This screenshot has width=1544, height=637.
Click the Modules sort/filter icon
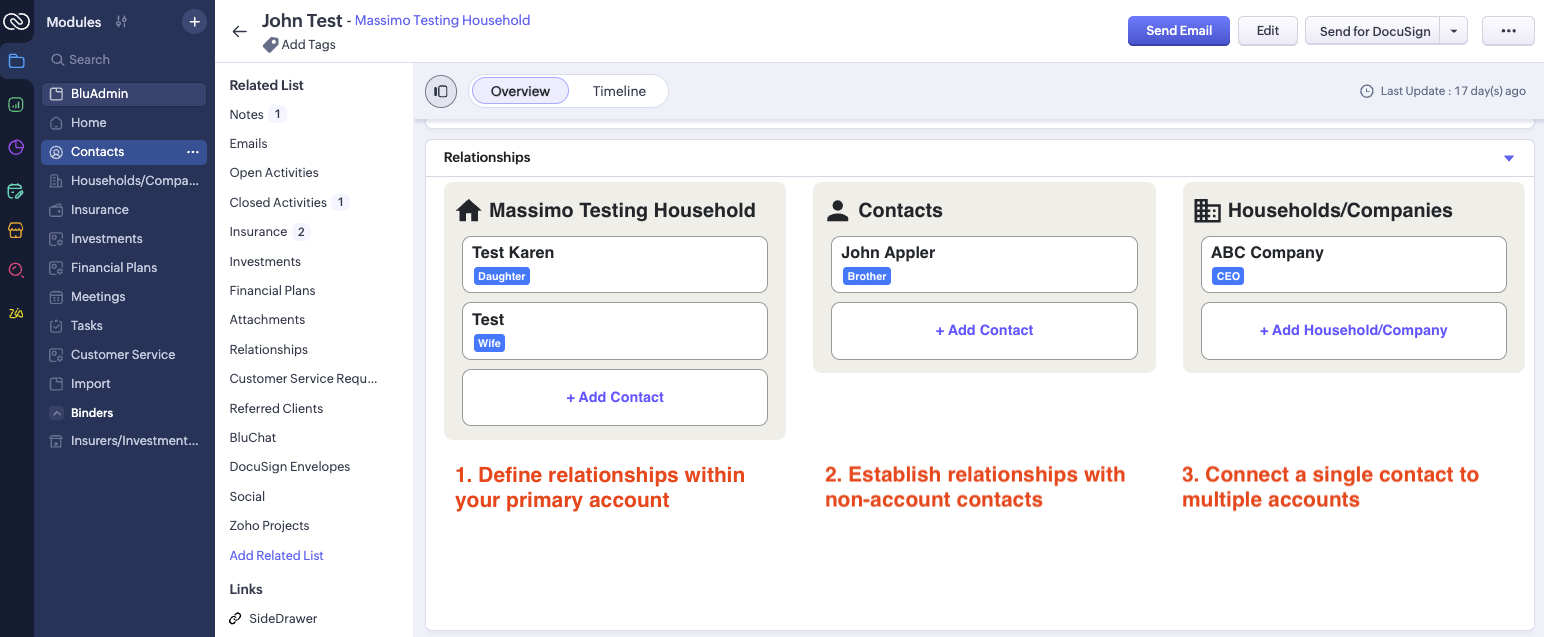point(121,22)
